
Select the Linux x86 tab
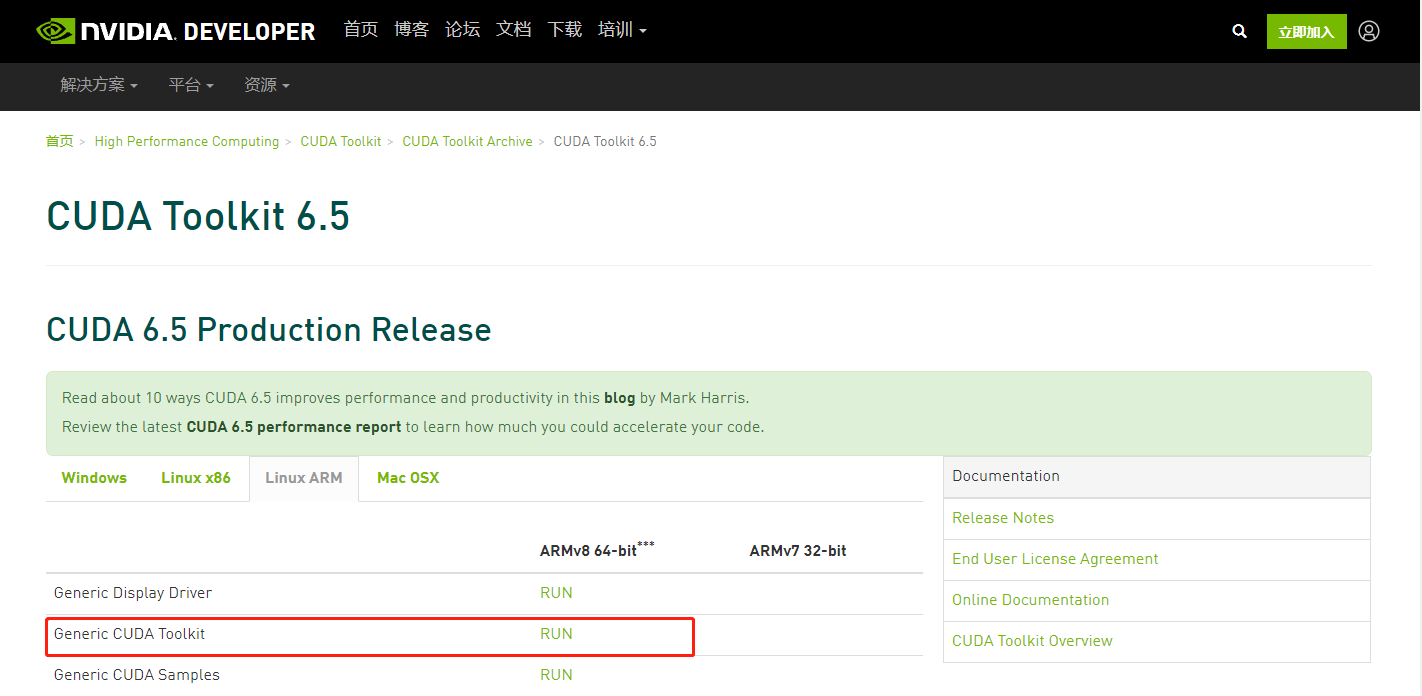tap(196, 478)
